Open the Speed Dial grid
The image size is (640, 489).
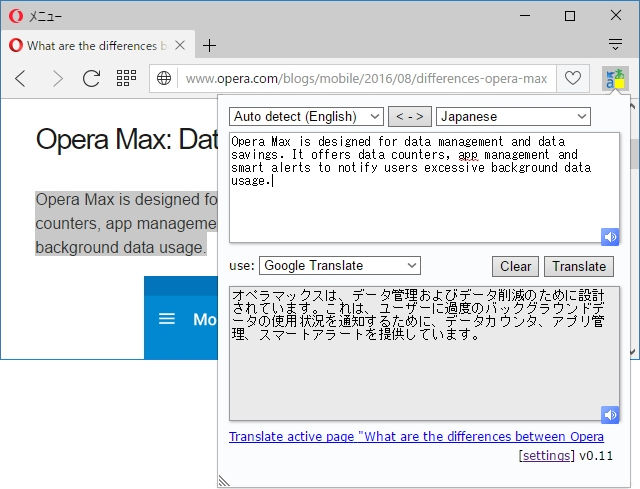tap(127, 78)
